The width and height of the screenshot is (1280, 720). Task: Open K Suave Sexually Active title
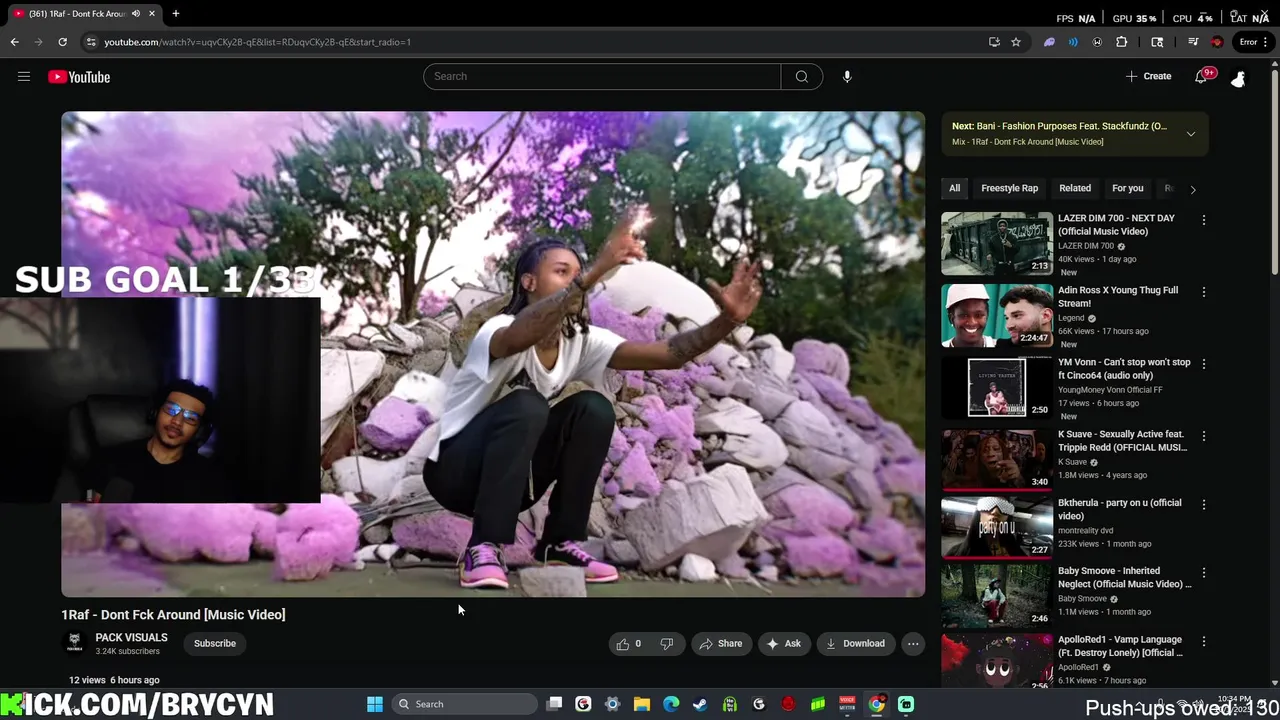coord(1122,441)
